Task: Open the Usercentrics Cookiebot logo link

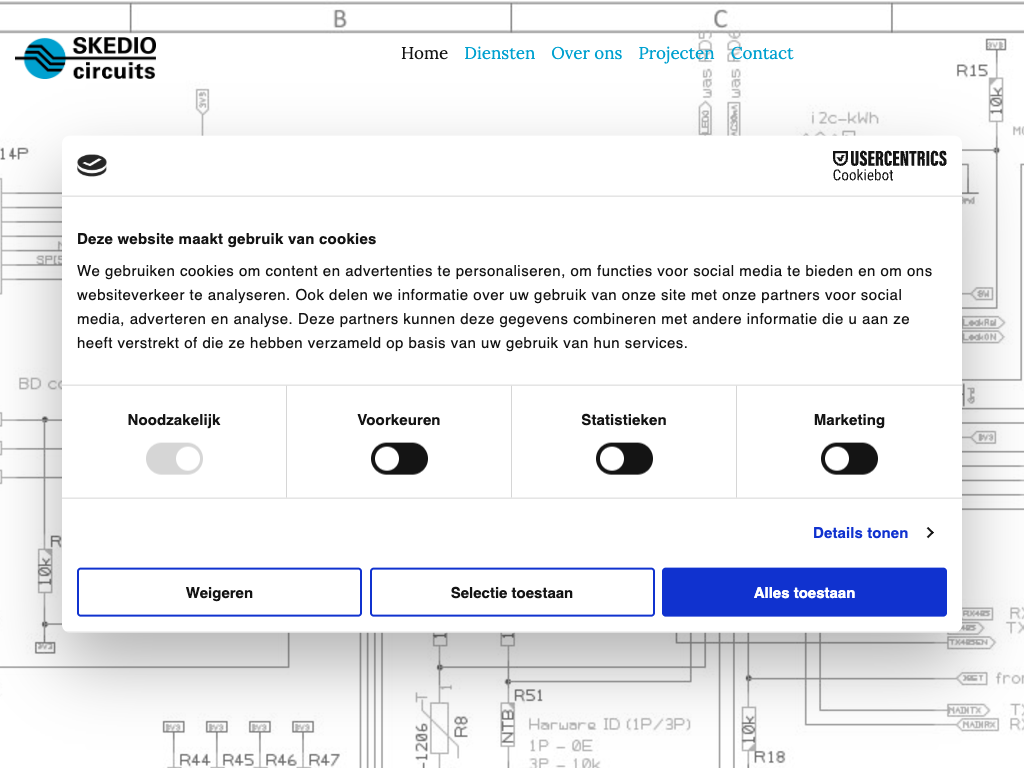Action: [889, 166]
